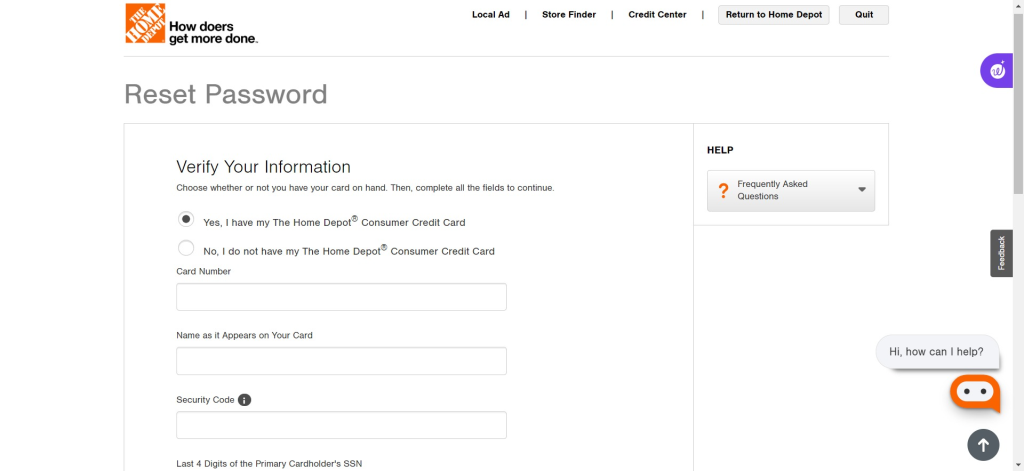
Task: Open the orange chatbot icon
Action: [x=975, y=393]
